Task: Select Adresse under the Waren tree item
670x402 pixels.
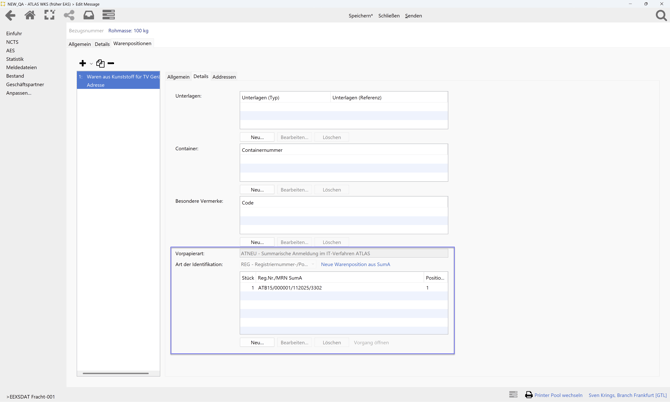Action: pyautogui.click(x=95, y=85)
